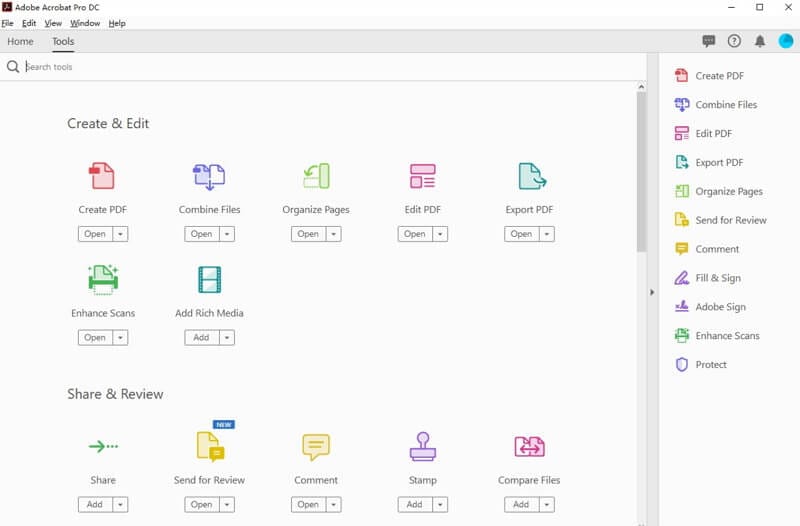This screenshot has width=800, height=526.
Task: Click Open button under Organize Pages
Action: (309, 234)
